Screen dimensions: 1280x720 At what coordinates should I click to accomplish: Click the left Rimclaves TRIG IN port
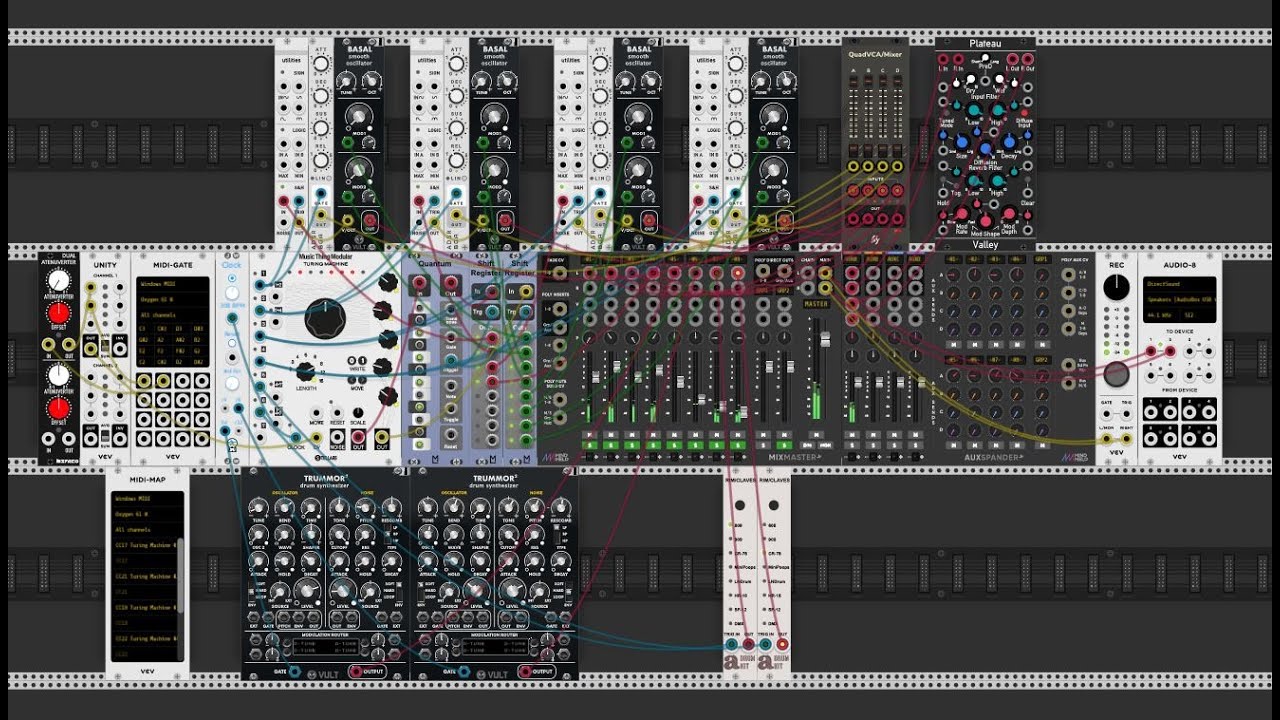click(x=731, y=644)
